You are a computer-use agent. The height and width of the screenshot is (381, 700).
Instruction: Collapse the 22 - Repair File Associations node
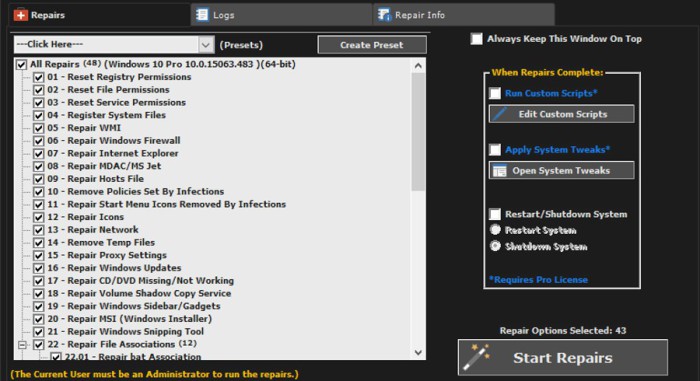[22, 345]
